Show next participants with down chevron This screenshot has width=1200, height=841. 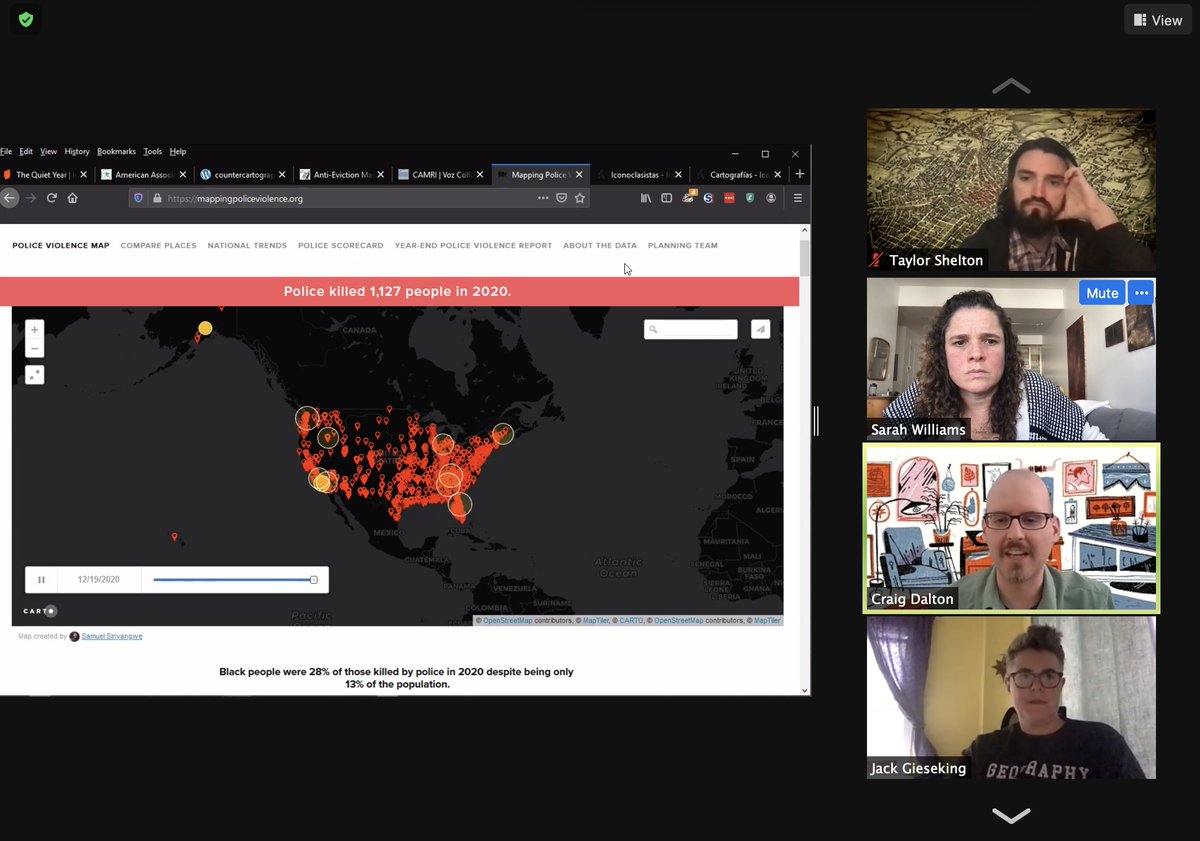tap(1011, 814)
